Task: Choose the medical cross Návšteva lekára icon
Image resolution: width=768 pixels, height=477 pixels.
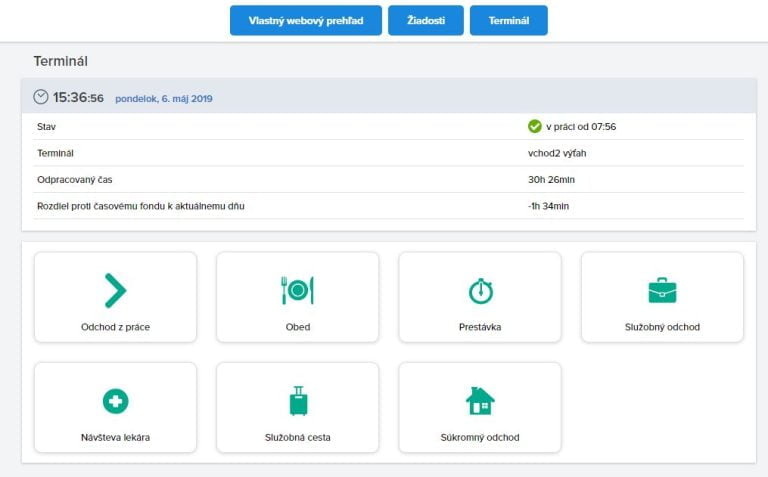Action: (115, 401)
